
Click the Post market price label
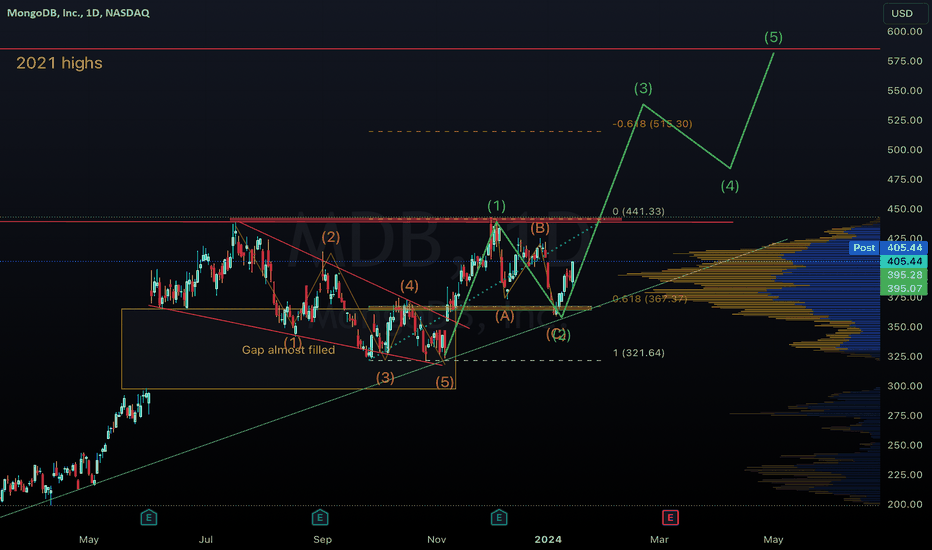tap(864, 247)
